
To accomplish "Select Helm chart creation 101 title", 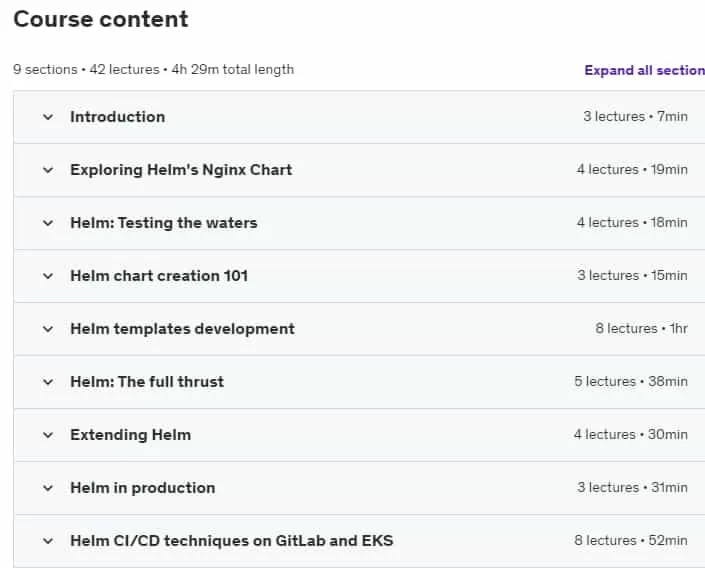I will [x=159, y=276].
